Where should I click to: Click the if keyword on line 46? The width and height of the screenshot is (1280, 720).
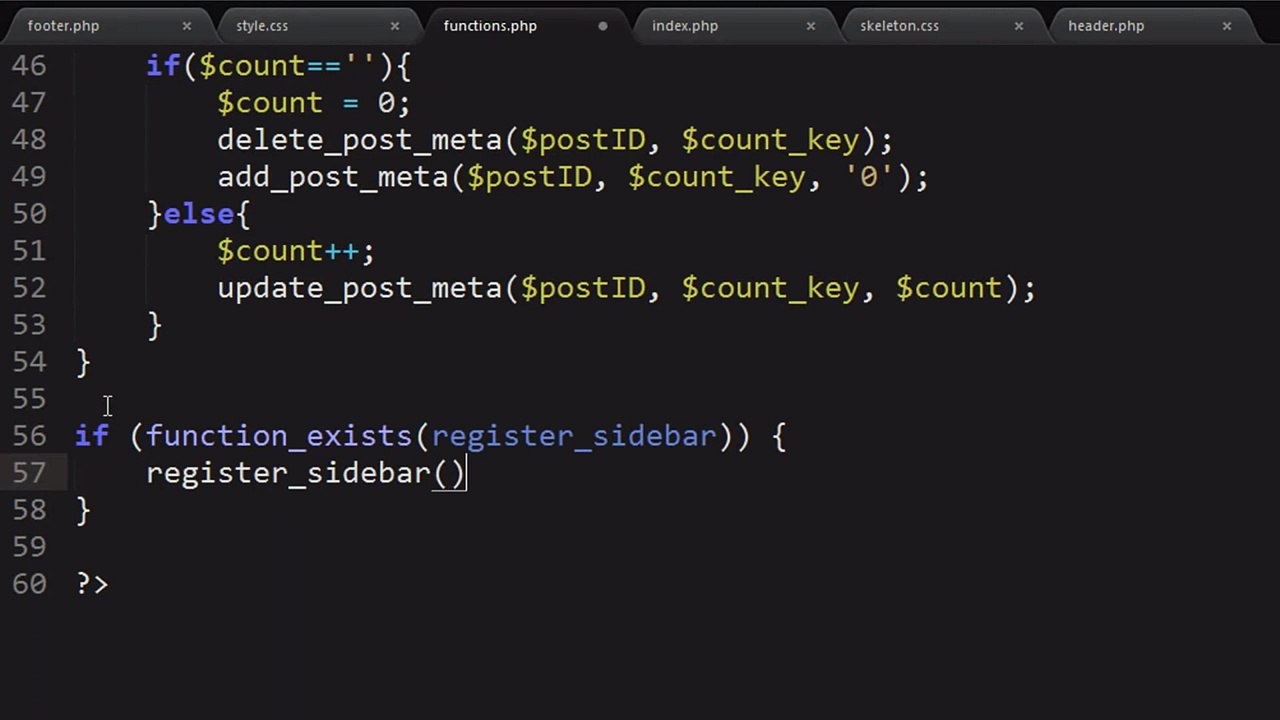coord(163,66)
